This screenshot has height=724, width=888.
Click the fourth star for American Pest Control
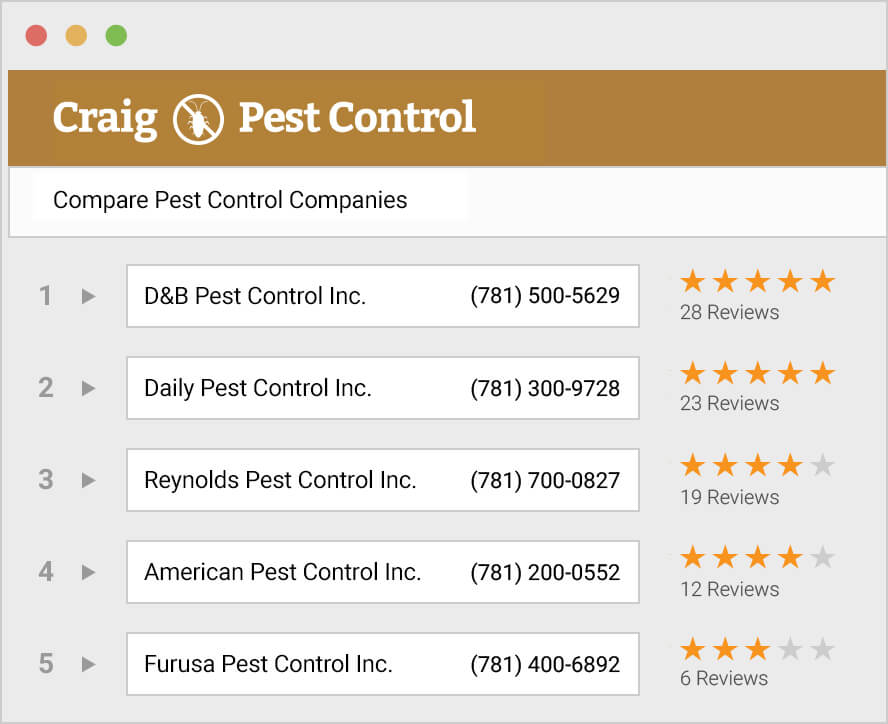790,557
